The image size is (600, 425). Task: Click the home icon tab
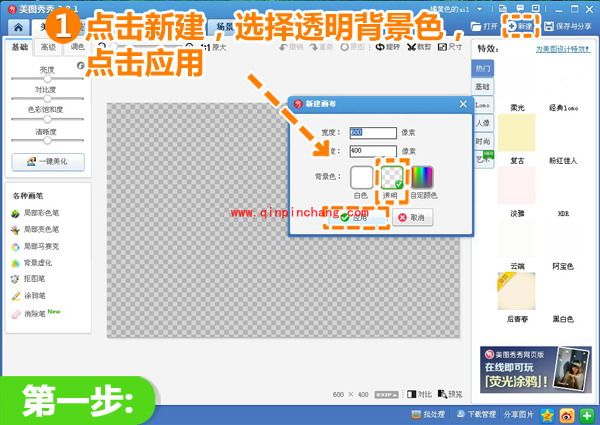18,27
